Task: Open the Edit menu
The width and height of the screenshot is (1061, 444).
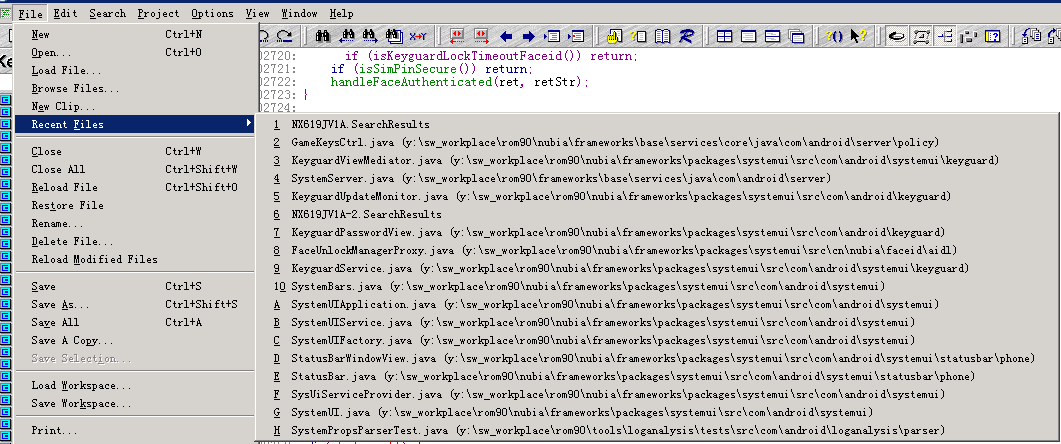Action: (x=66, y=13)
